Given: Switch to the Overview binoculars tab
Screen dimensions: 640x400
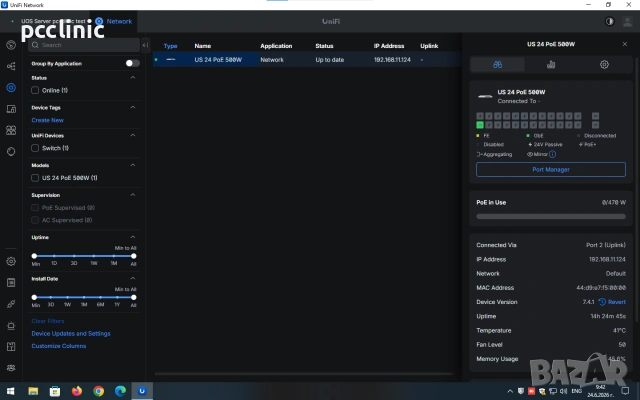Looking at the screenshot, I should (497, 64).
